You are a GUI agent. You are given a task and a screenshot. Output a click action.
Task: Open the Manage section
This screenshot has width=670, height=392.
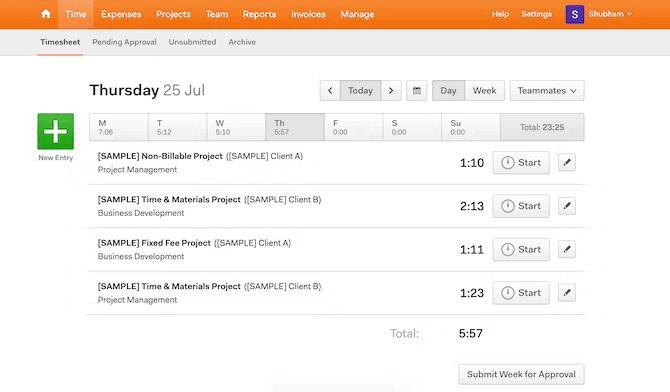[357, 14]
